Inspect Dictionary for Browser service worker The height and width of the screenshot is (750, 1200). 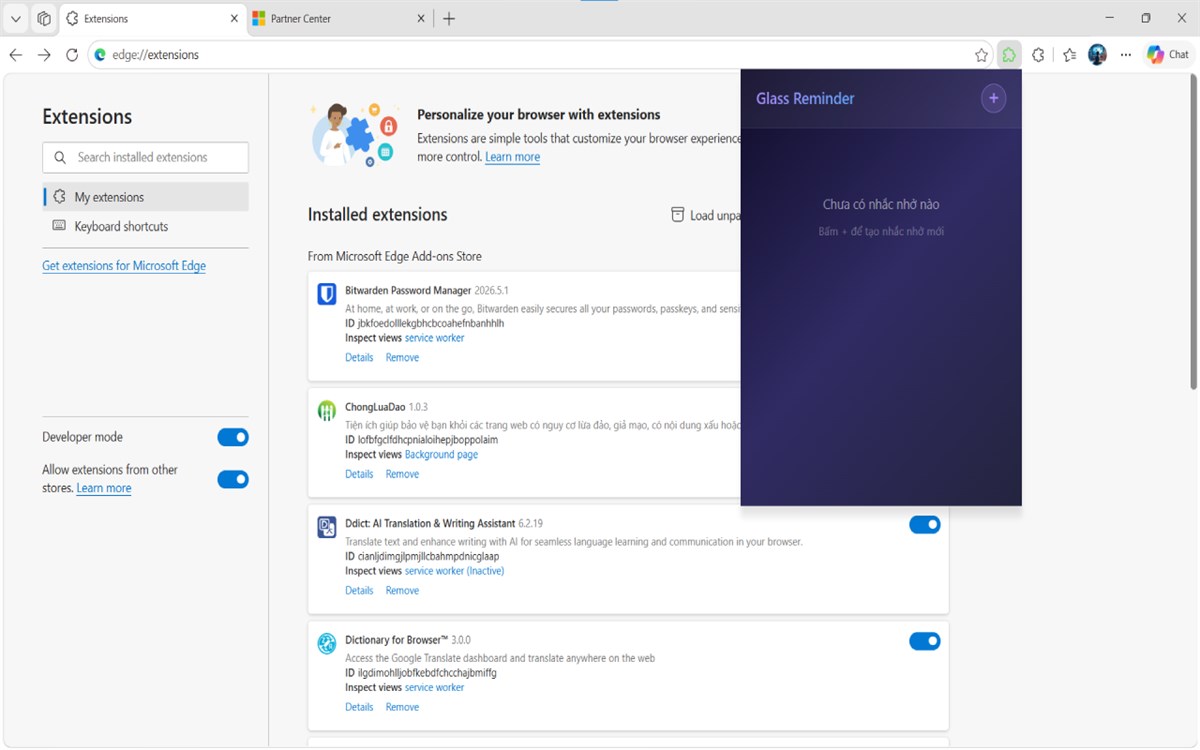(435, 687)
